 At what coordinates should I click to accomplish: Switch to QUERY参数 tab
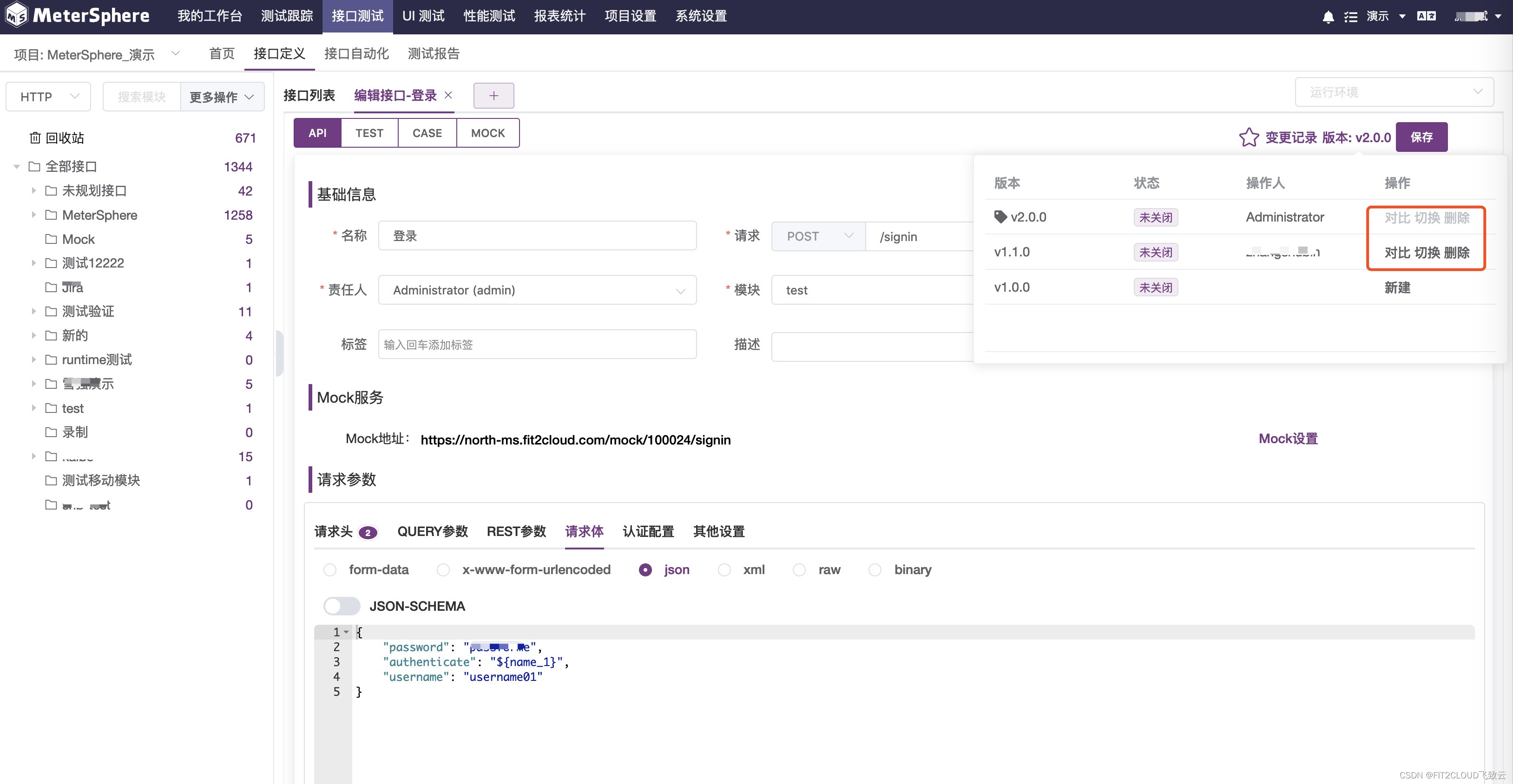click(x=432, y=531)
